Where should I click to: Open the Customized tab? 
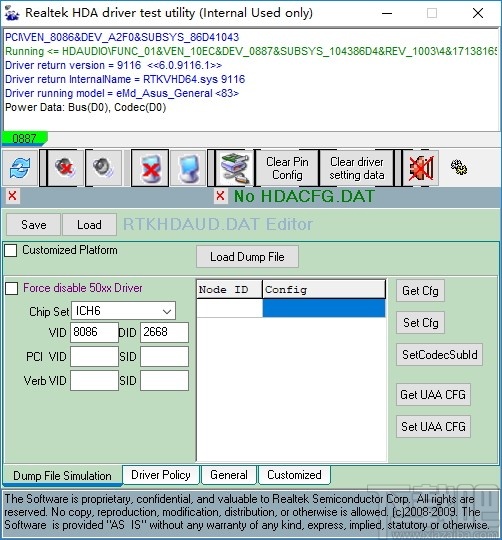pyautogui.click(x=294, y=475)
